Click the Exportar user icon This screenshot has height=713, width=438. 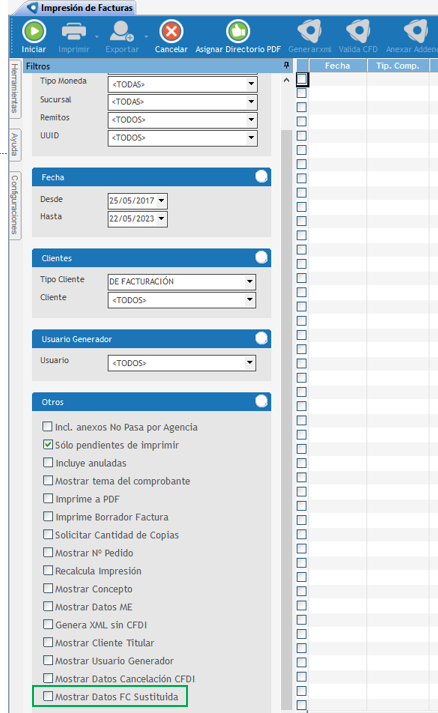point(121,31)
